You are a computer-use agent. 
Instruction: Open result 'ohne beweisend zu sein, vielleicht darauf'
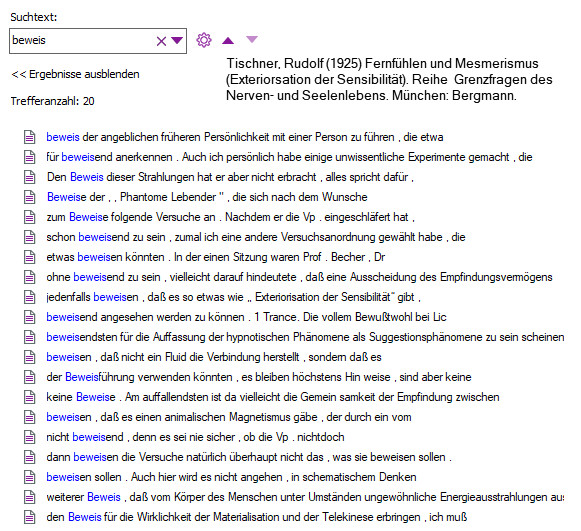point(299,277)
